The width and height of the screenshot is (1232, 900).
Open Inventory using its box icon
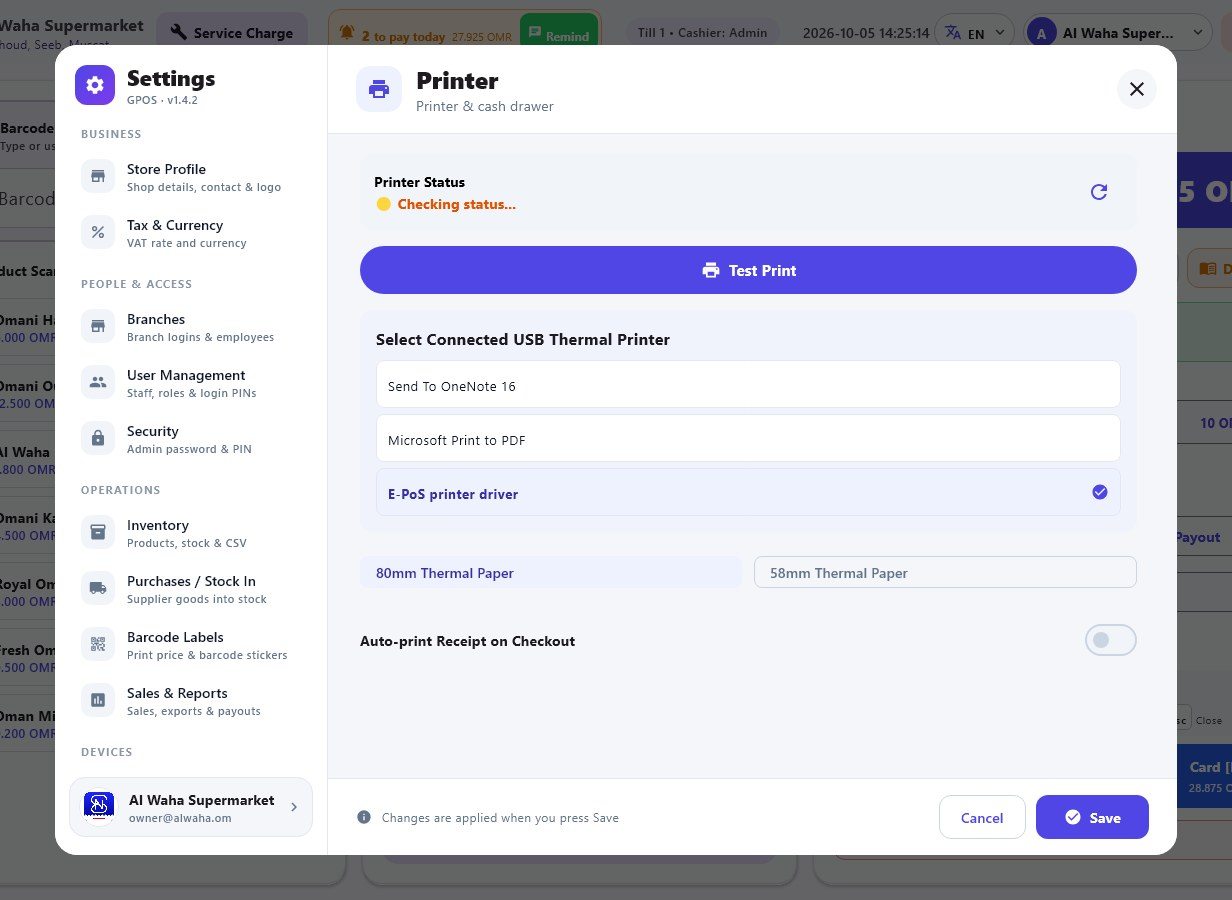(x=98, y=532)
